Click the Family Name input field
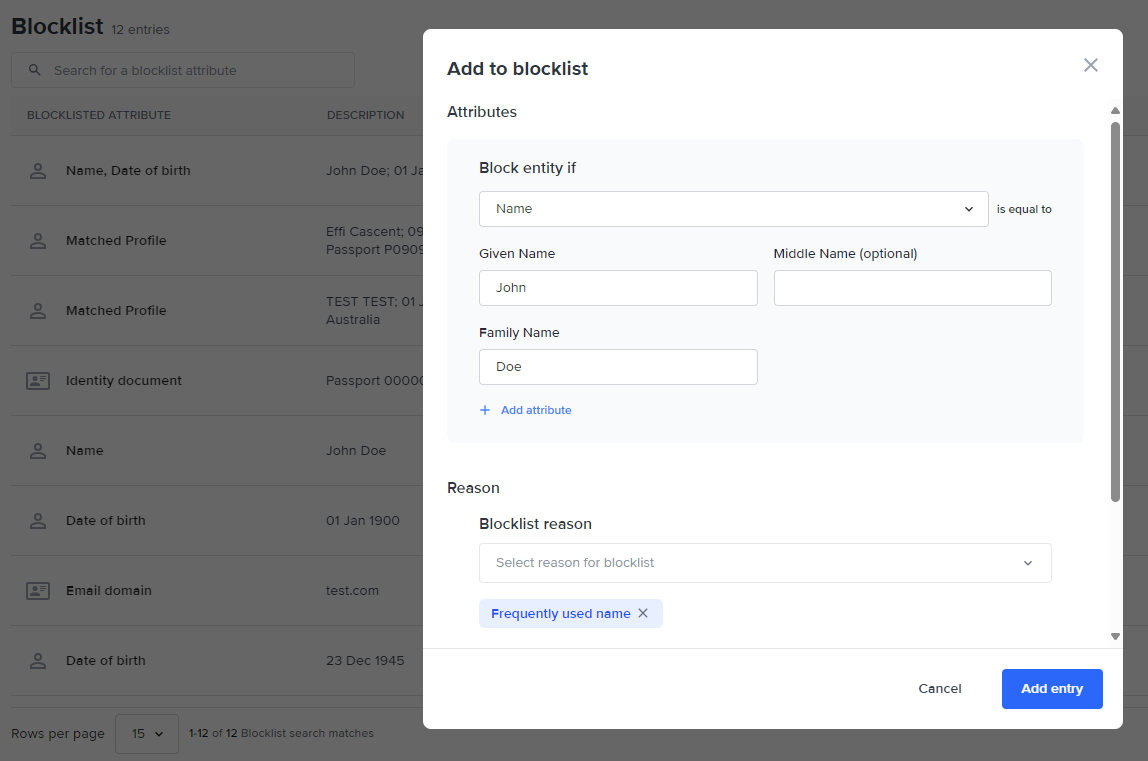 pos(618,367)
